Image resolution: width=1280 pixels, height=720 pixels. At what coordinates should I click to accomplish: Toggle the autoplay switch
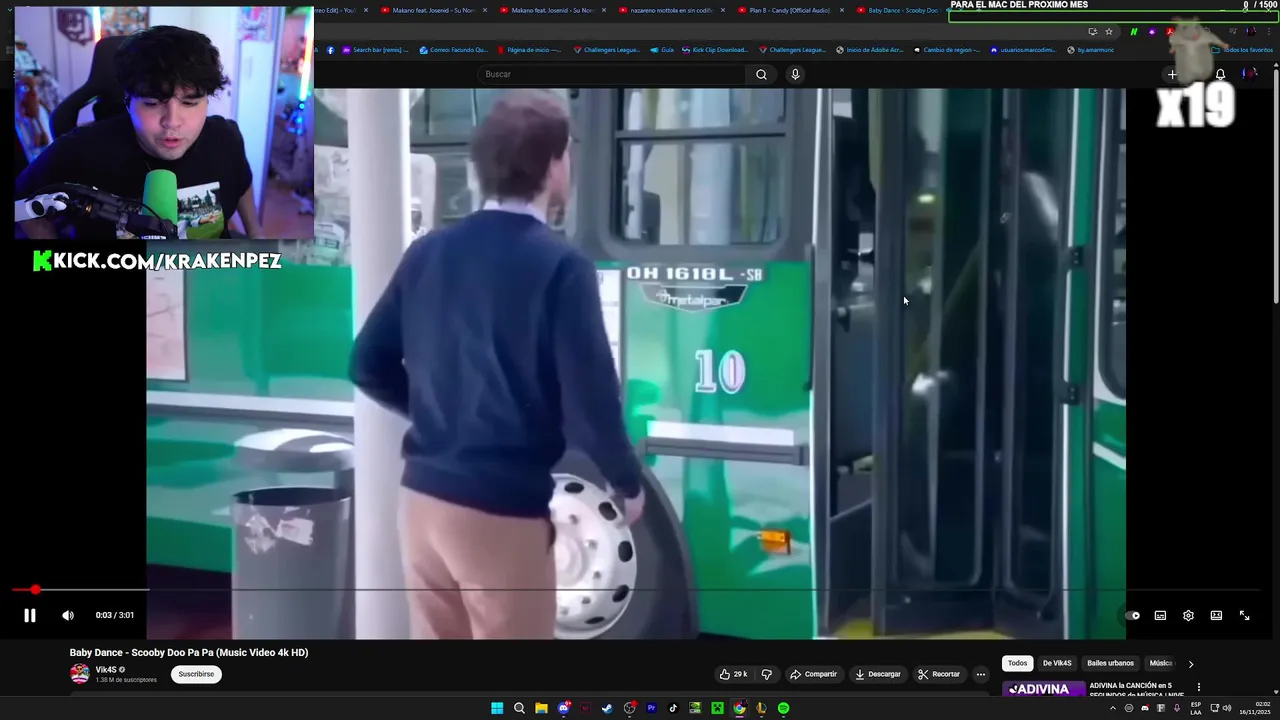1132,616
